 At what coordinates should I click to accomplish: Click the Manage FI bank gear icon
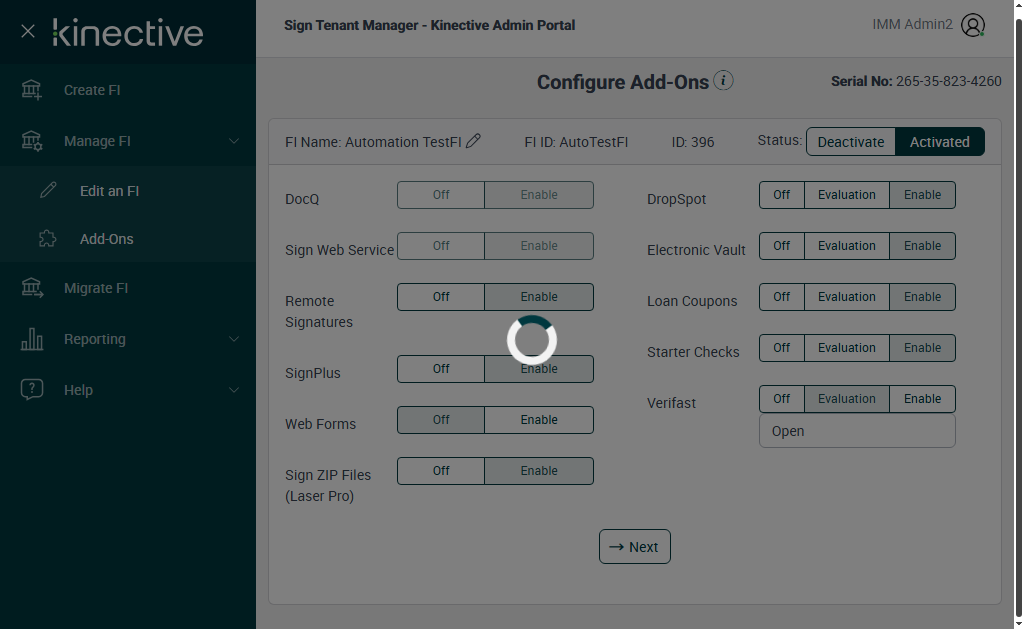31,141
